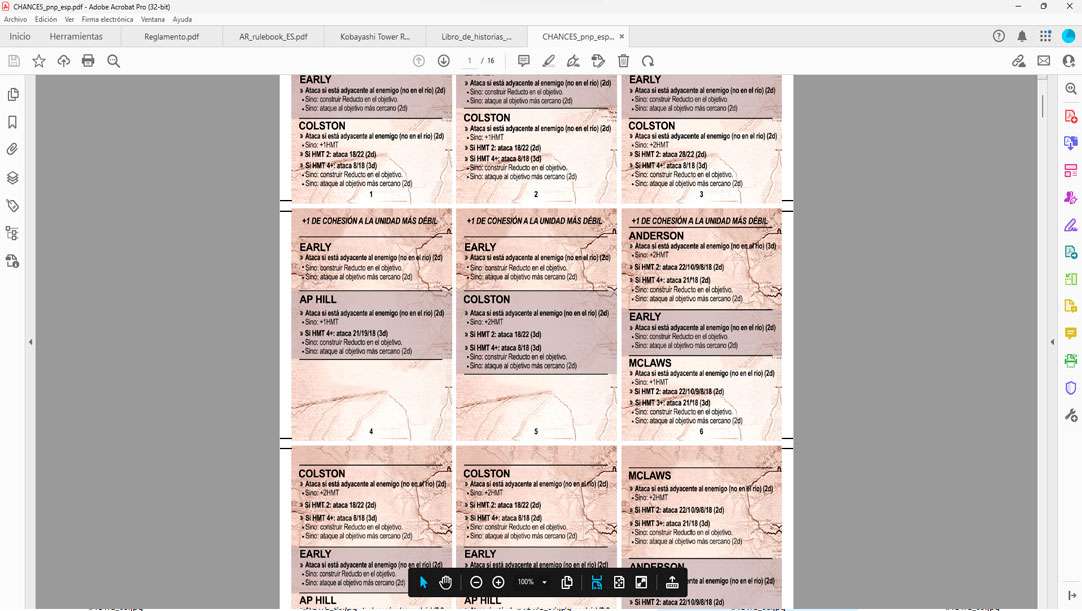Open the bookmarks panel in left sidebar
Screen dimensions: 1082x611
click(x=12, y=122)
